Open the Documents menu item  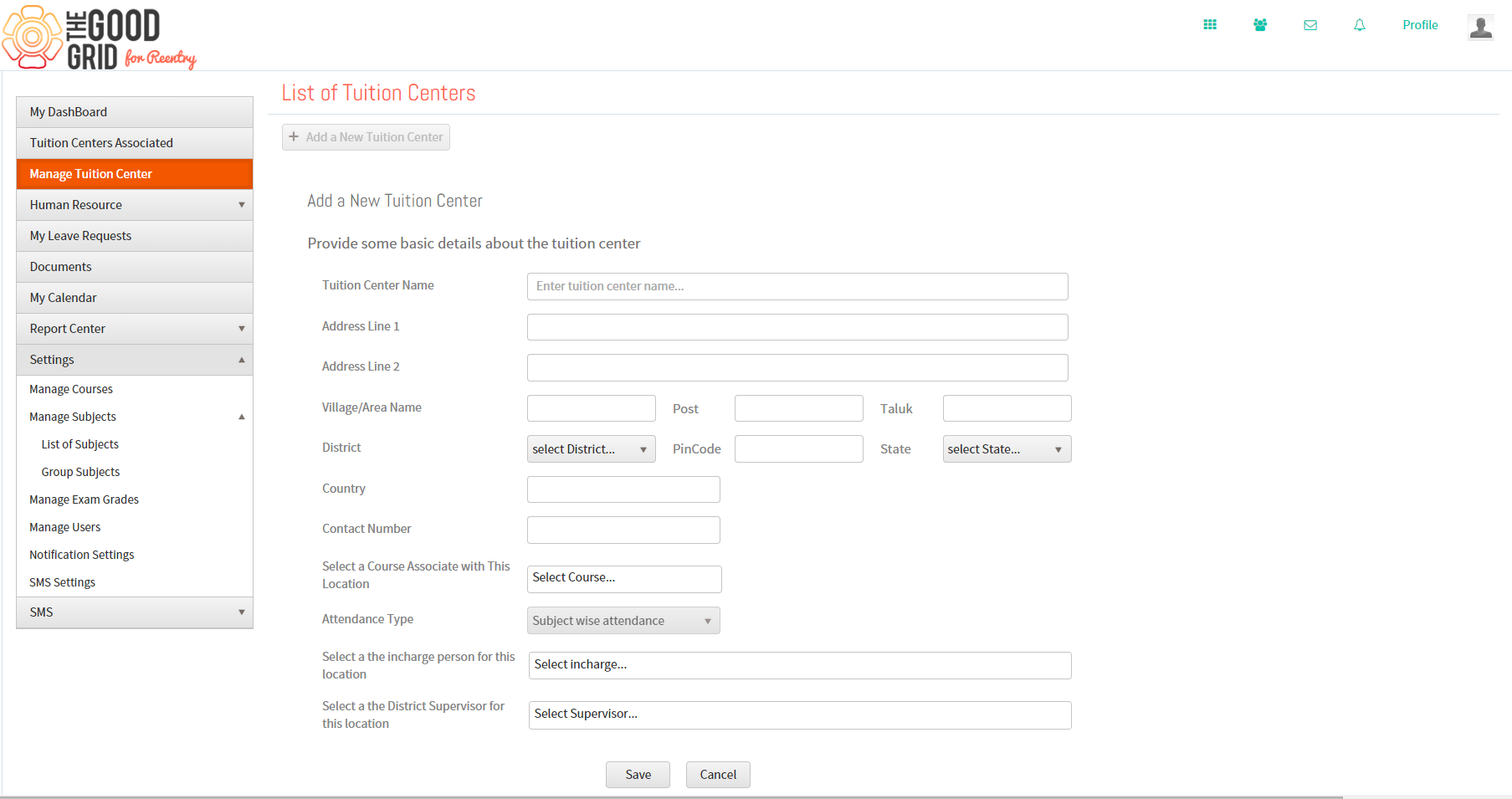click(x=135, y=267)
